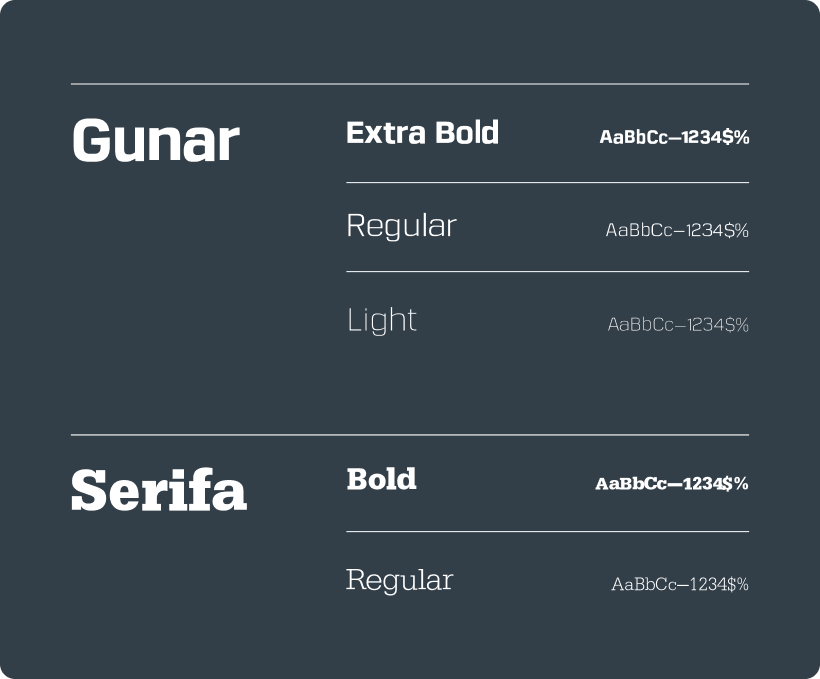Screen dimensions: 820x679
Task: Select the Serifa Regular weight label
Action: point(399,580)
